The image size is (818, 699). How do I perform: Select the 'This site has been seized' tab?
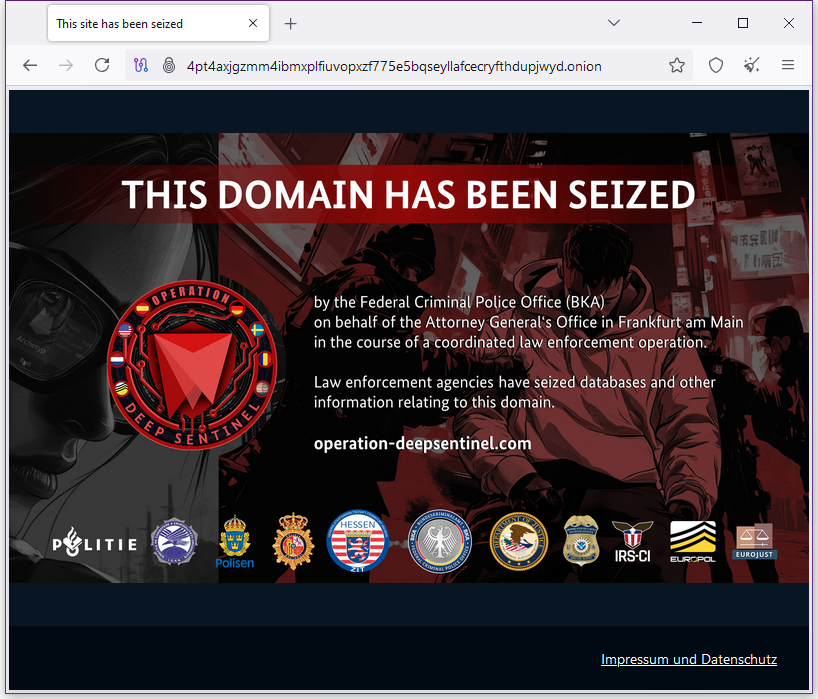(x=158, y=23)
